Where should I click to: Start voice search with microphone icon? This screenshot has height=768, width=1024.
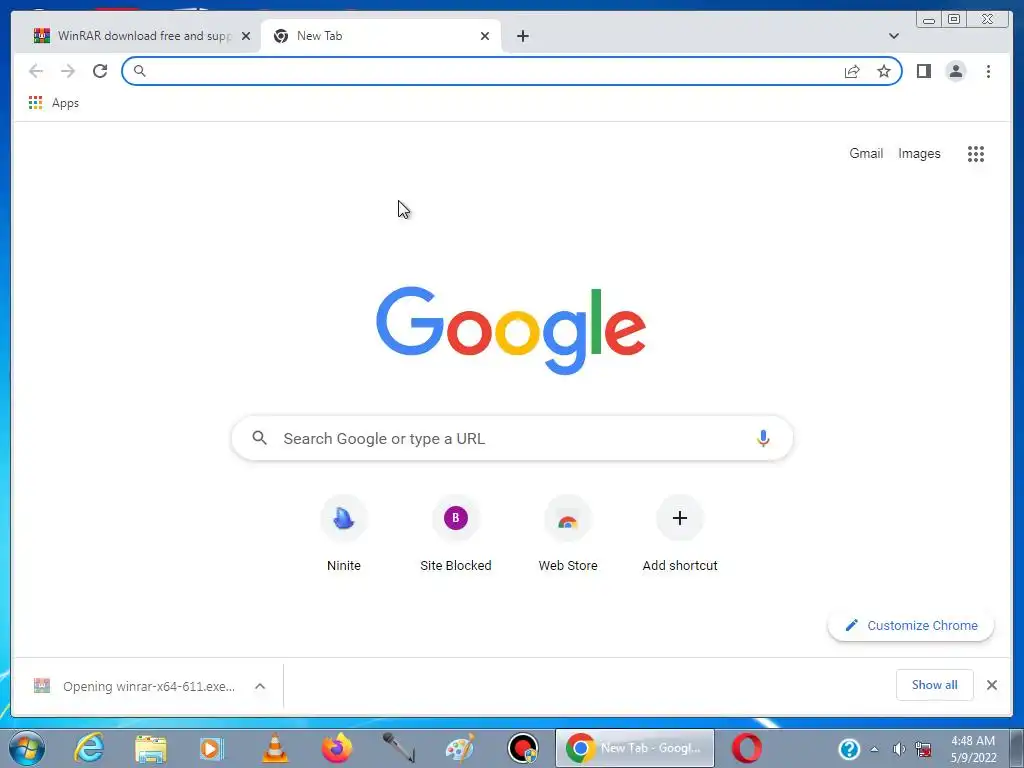pyautogui.click(x=763, y=438)
